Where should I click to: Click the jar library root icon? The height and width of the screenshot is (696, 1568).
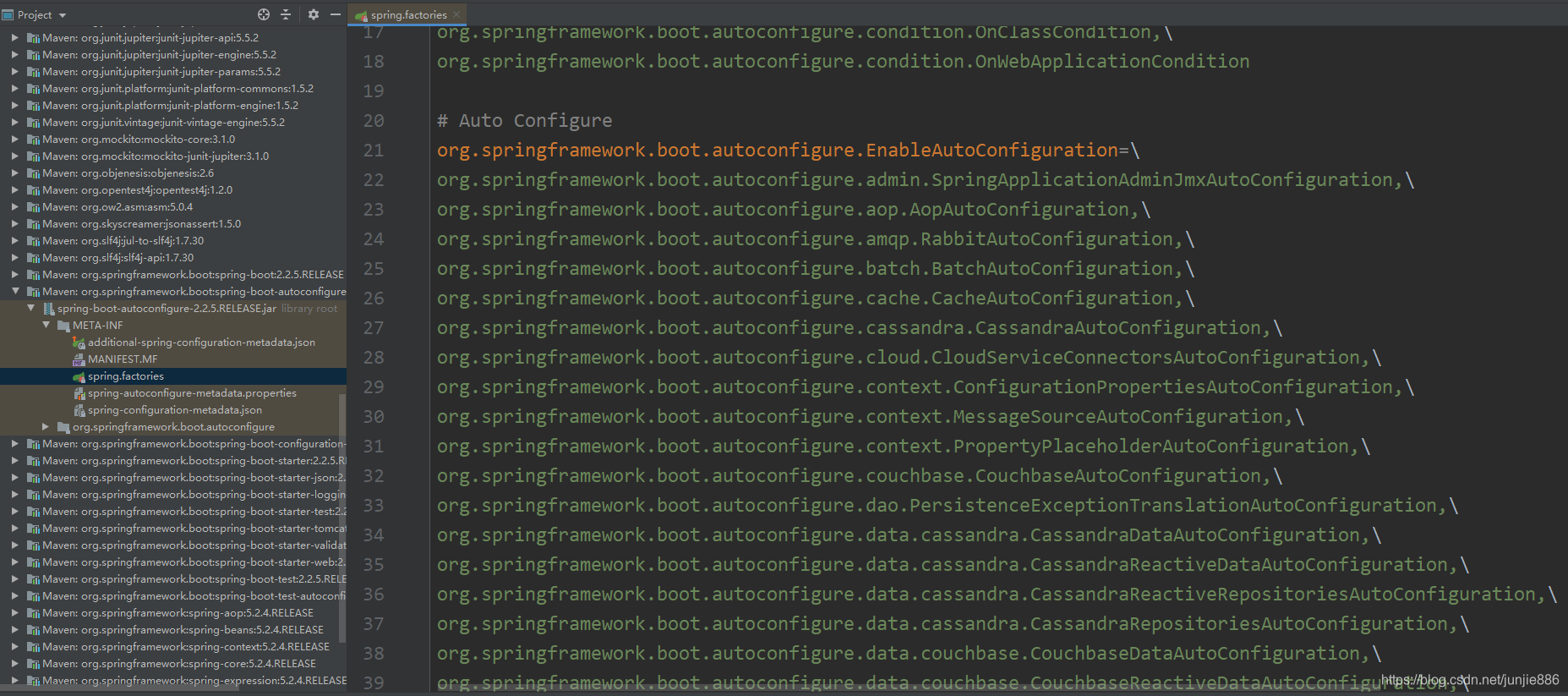pos(48,309)
